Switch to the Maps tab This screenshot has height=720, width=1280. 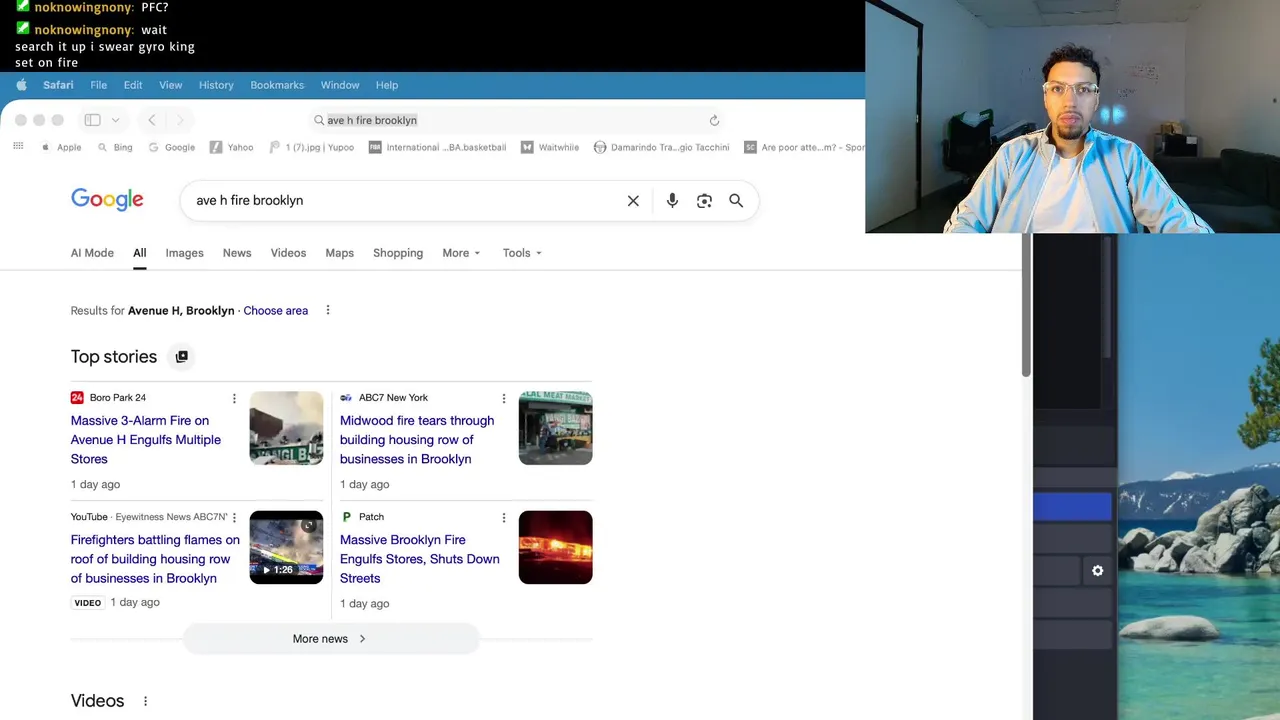339,253
